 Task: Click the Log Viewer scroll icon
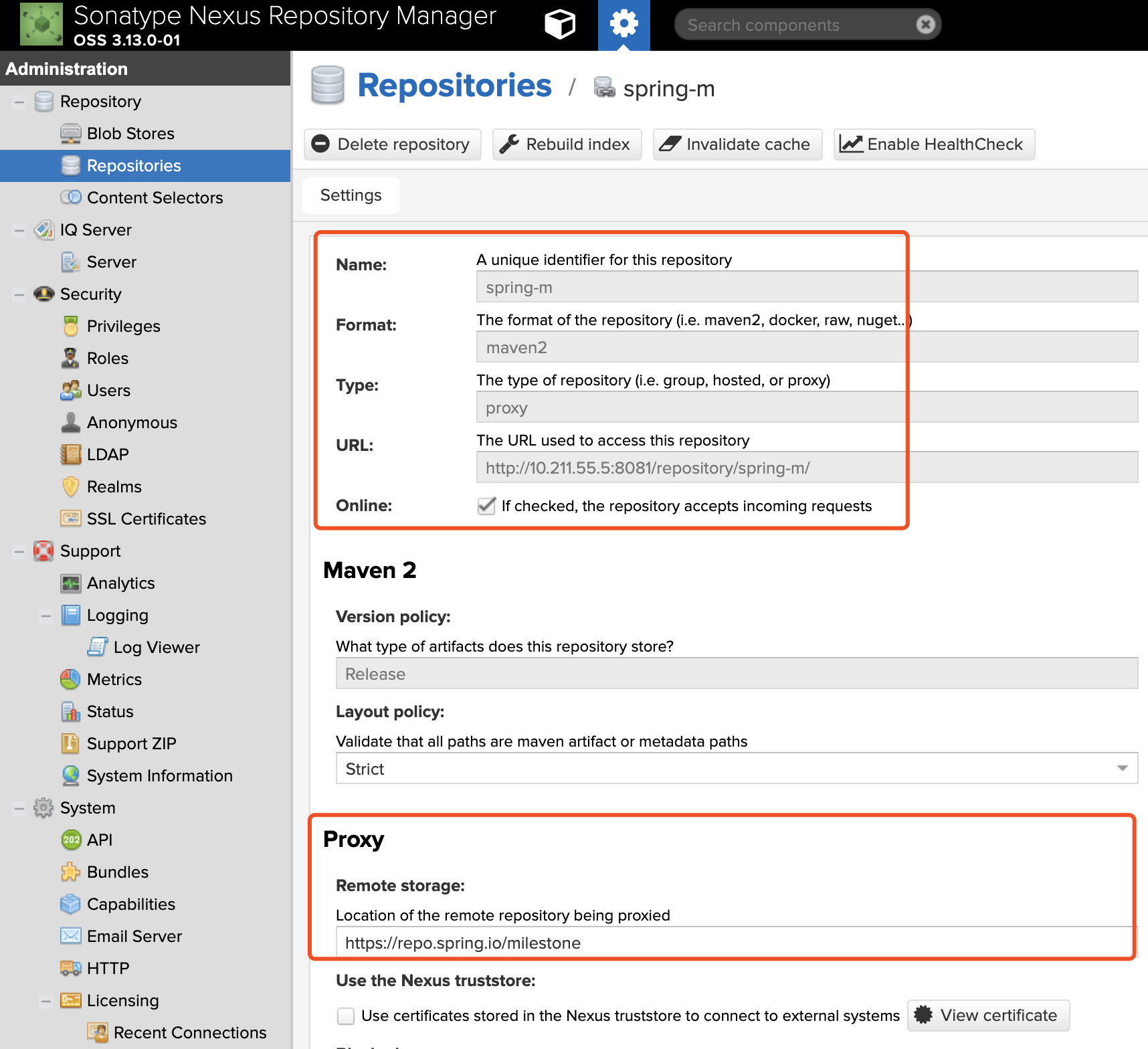click(x=97, y=648)
